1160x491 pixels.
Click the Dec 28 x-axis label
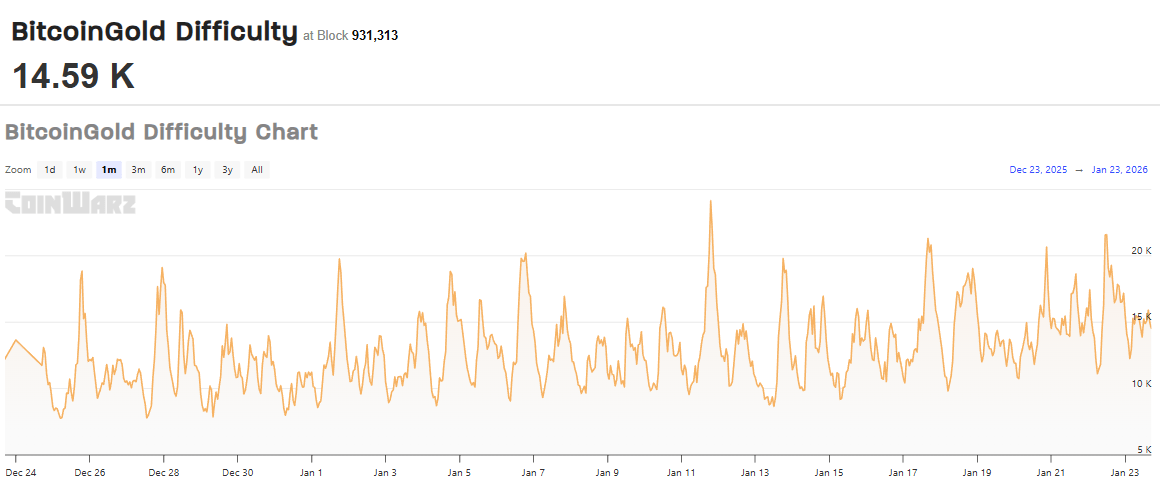click(x=163, y=472)
